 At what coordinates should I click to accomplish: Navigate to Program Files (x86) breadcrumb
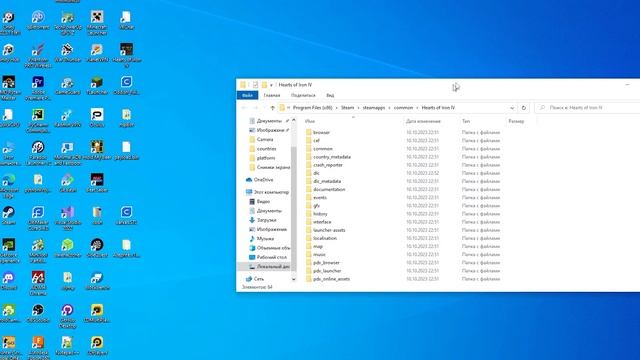click(313, 108)
